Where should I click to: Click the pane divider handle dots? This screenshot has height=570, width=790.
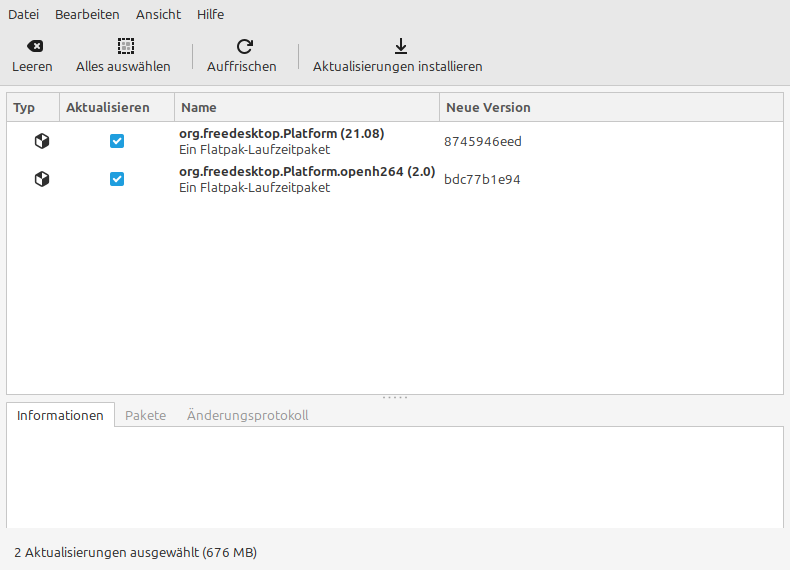pyautogui.click(x=395, y=398)
